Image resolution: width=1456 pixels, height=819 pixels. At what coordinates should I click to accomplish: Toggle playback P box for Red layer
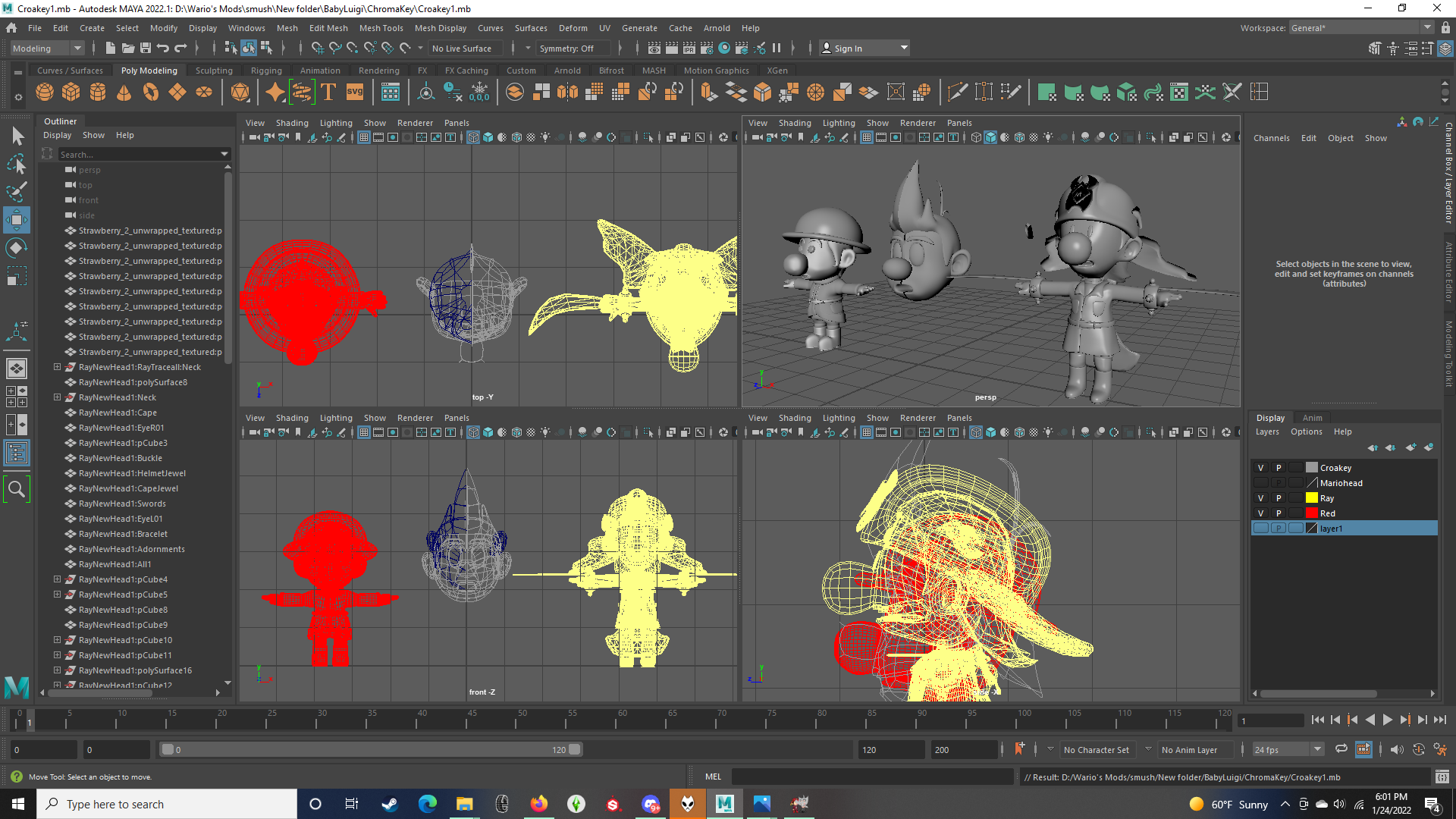pos(1279,513)
